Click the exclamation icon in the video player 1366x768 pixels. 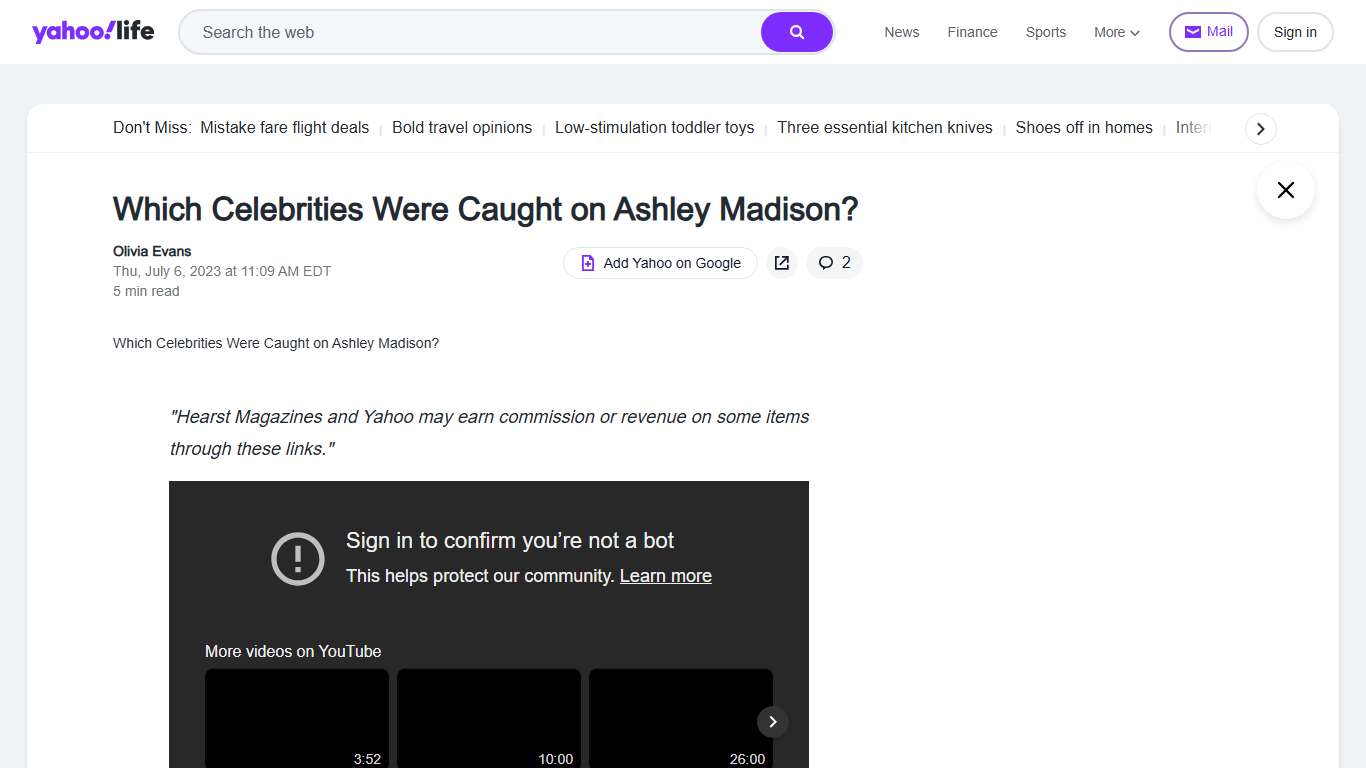coord(297,559)
